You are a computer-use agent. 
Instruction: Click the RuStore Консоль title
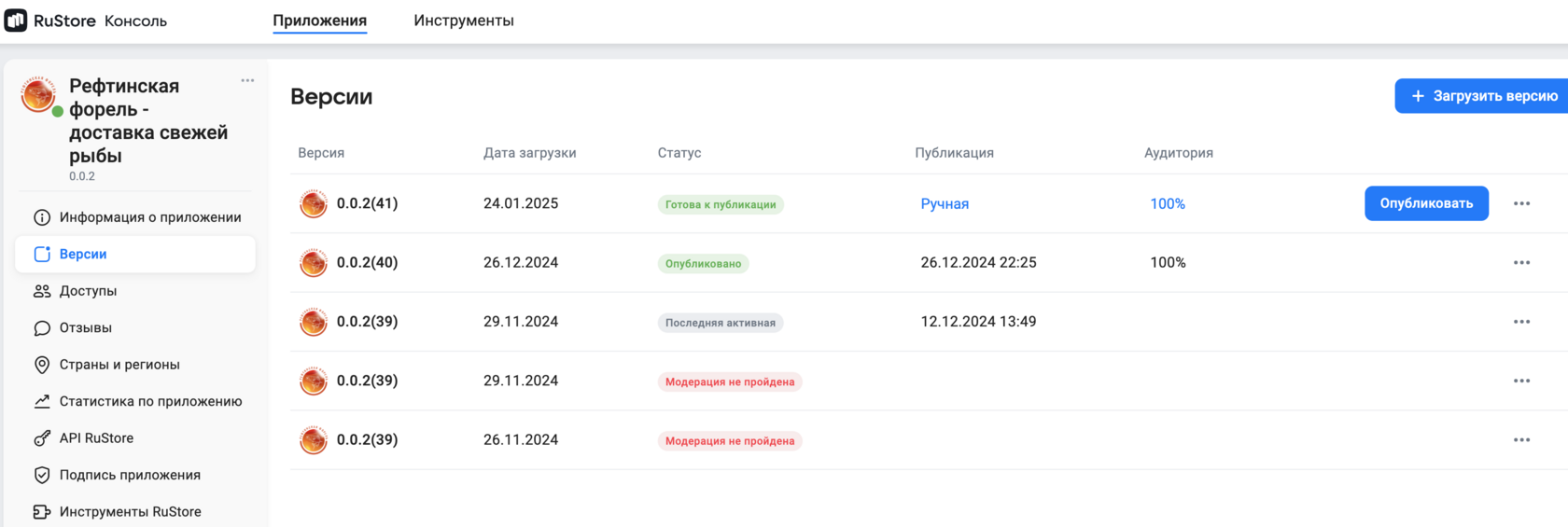(x=100, y=21)
